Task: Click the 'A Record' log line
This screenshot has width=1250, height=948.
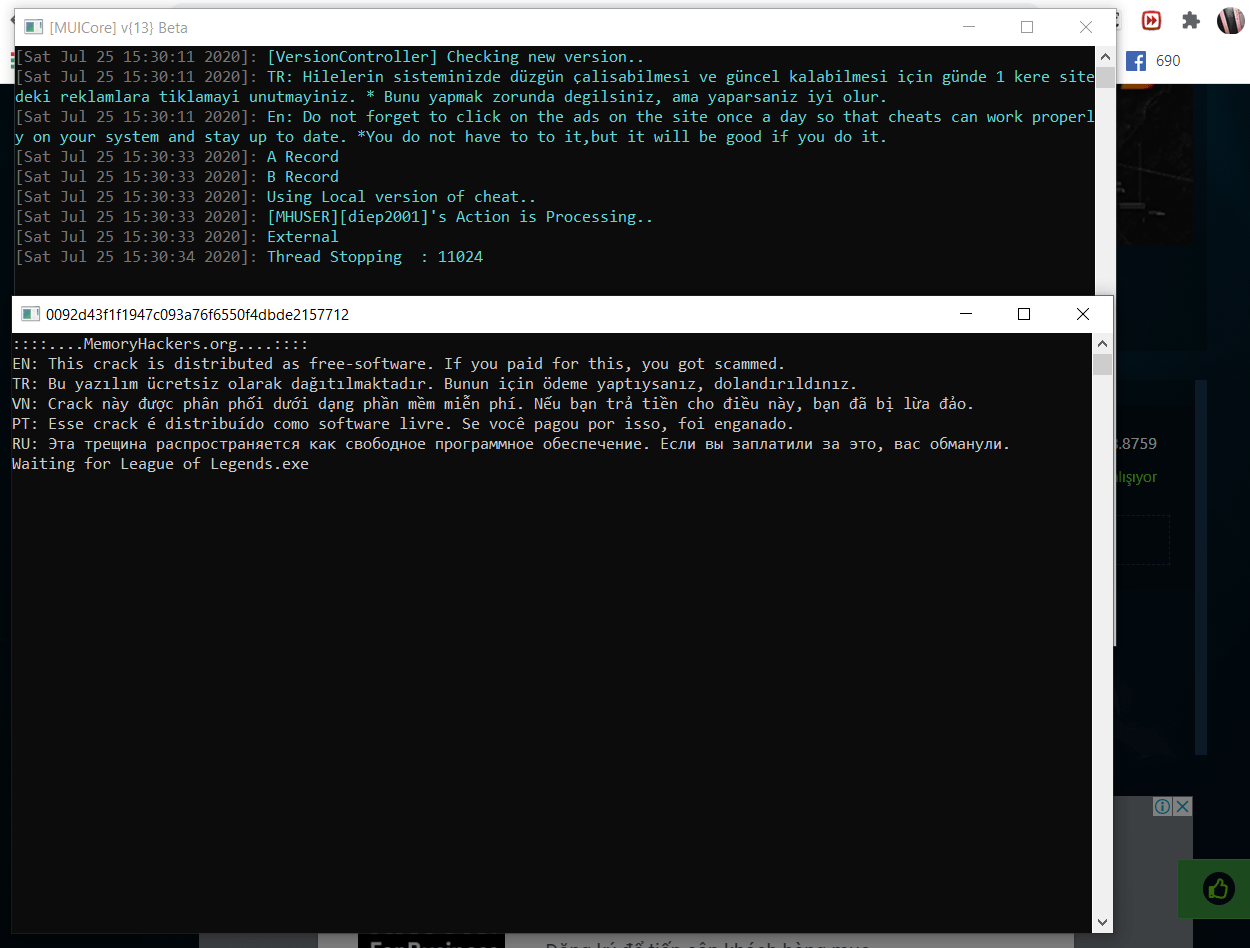Action: click(x=177, y=157)
